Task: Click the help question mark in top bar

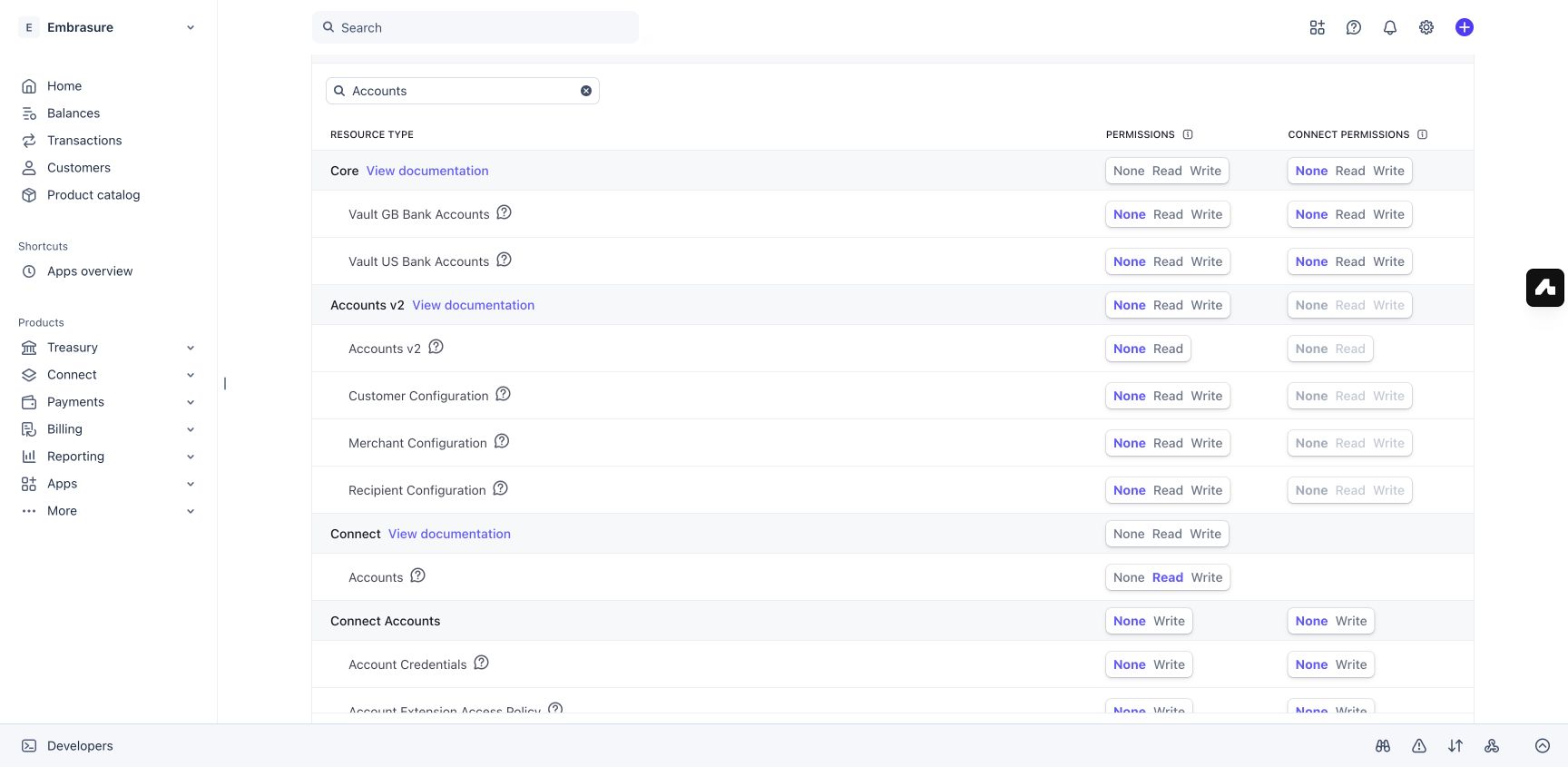Action: (x=1353, y=27)
